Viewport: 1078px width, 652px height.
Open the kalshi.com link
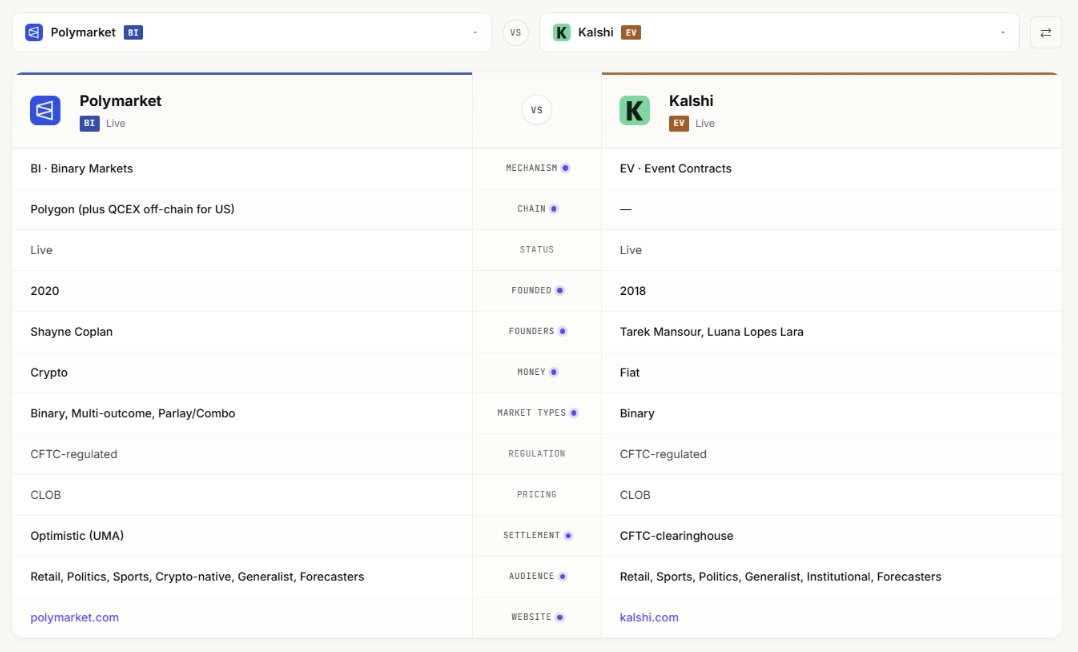(x=649, y=618)
